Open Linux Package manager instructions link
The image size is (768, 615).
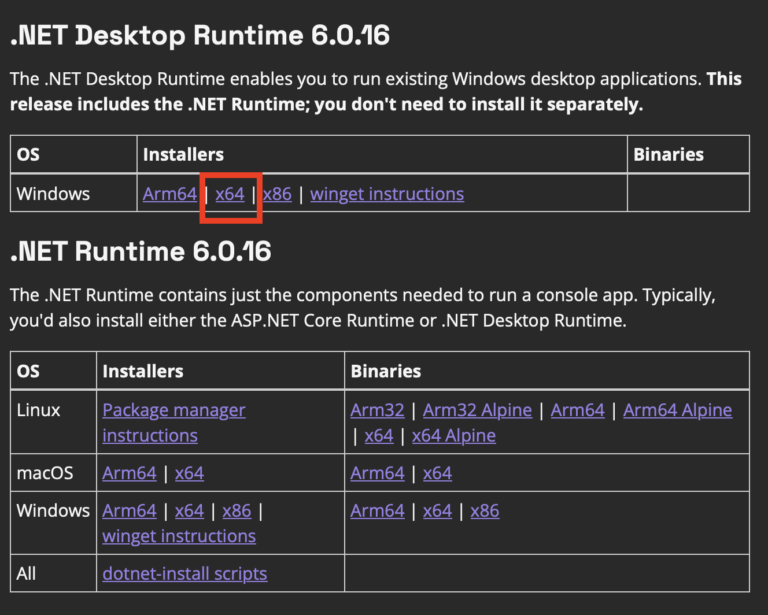coord(173,410)
